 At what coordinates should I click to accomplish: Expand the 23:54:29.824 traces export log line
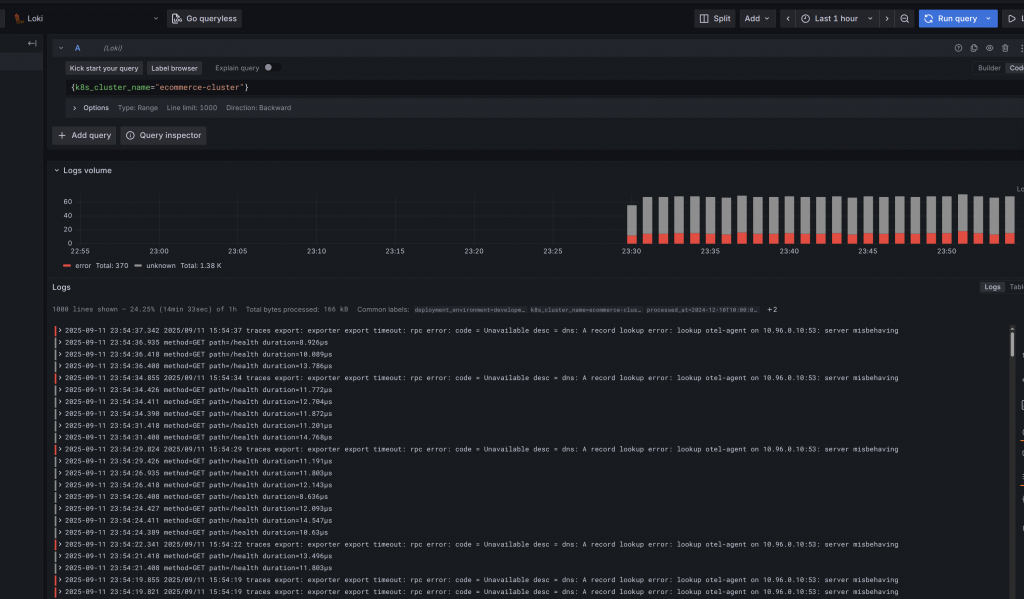tap(60, 449)
